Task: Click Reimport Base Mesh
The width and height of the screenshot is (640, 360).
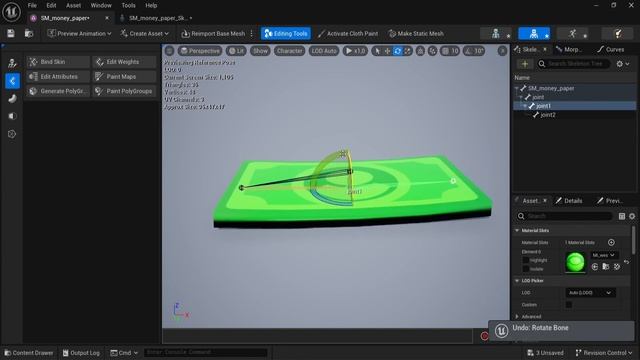Action: 213,33
